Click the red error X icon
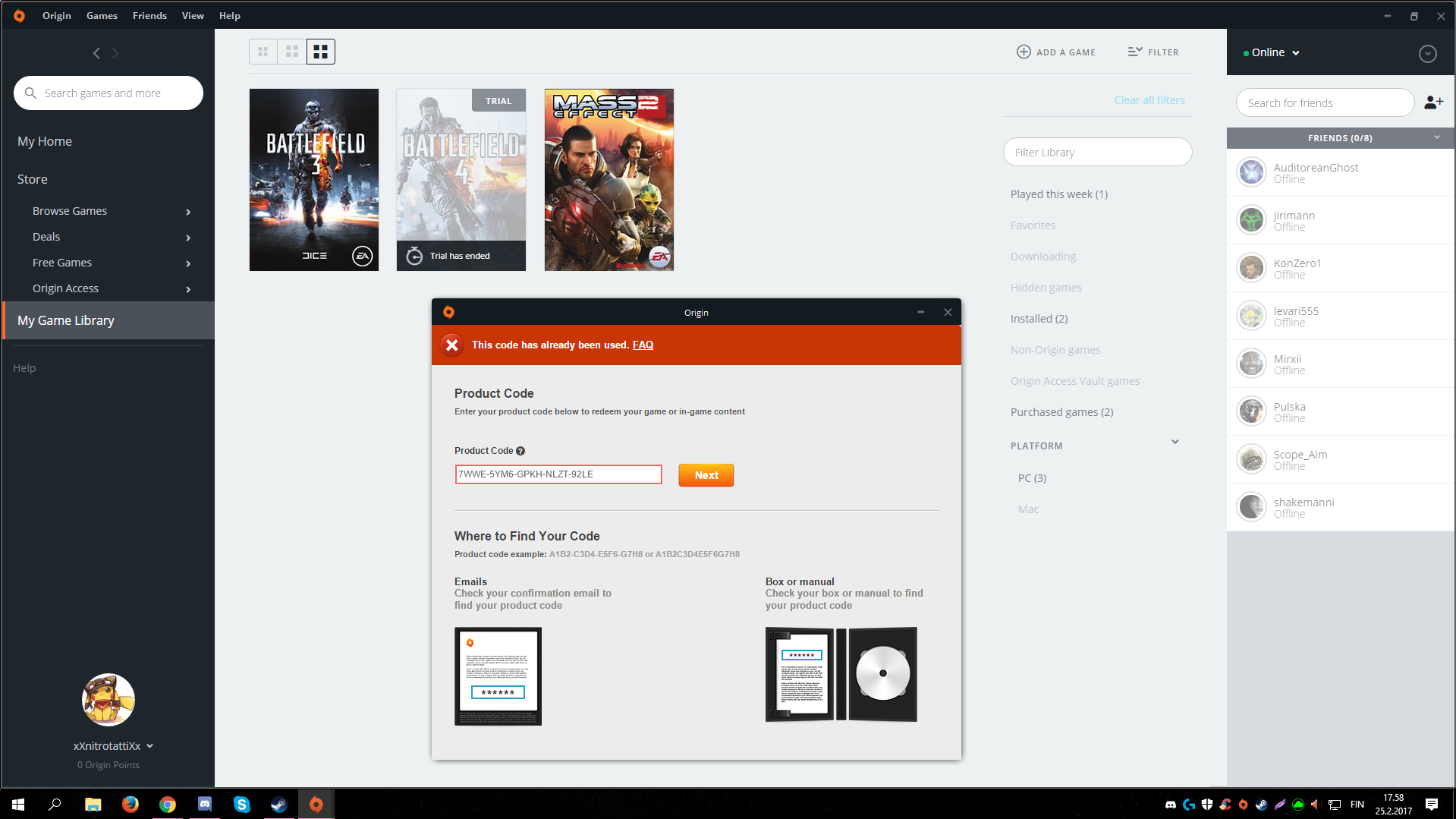 [452, 345]
